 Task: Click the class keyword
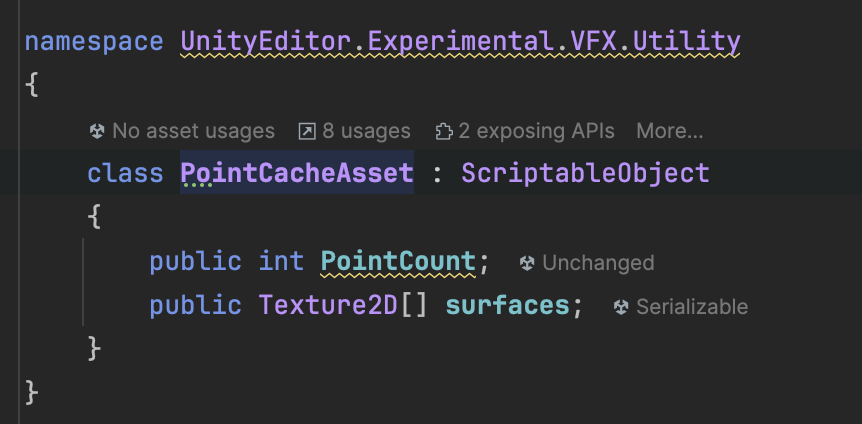click(125, 172)
